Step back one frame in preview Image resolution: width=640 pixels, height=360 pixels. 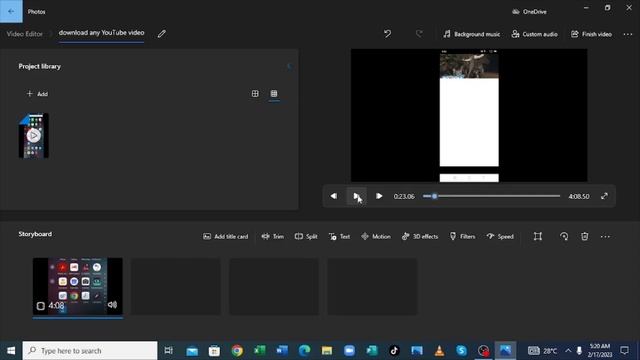point(334,196)
